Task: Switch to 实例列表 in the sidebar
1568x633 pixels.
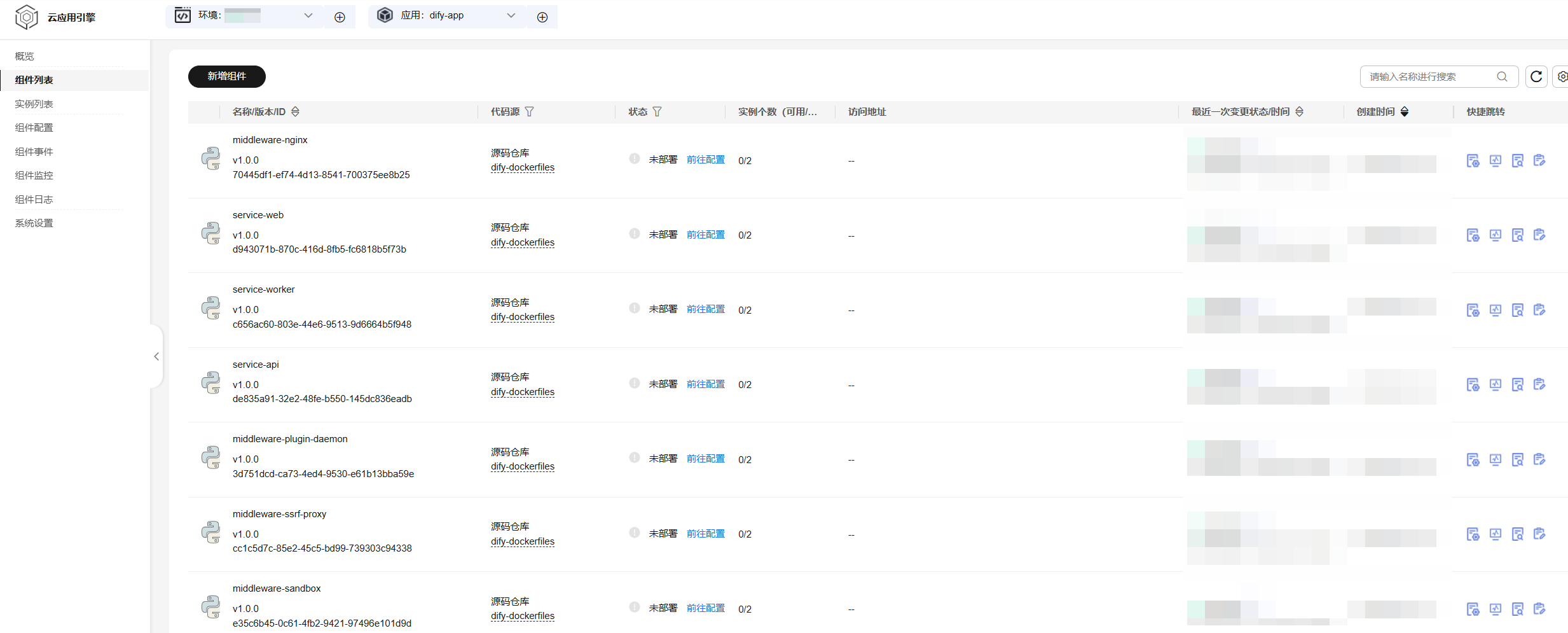Action: coord(34,104)
